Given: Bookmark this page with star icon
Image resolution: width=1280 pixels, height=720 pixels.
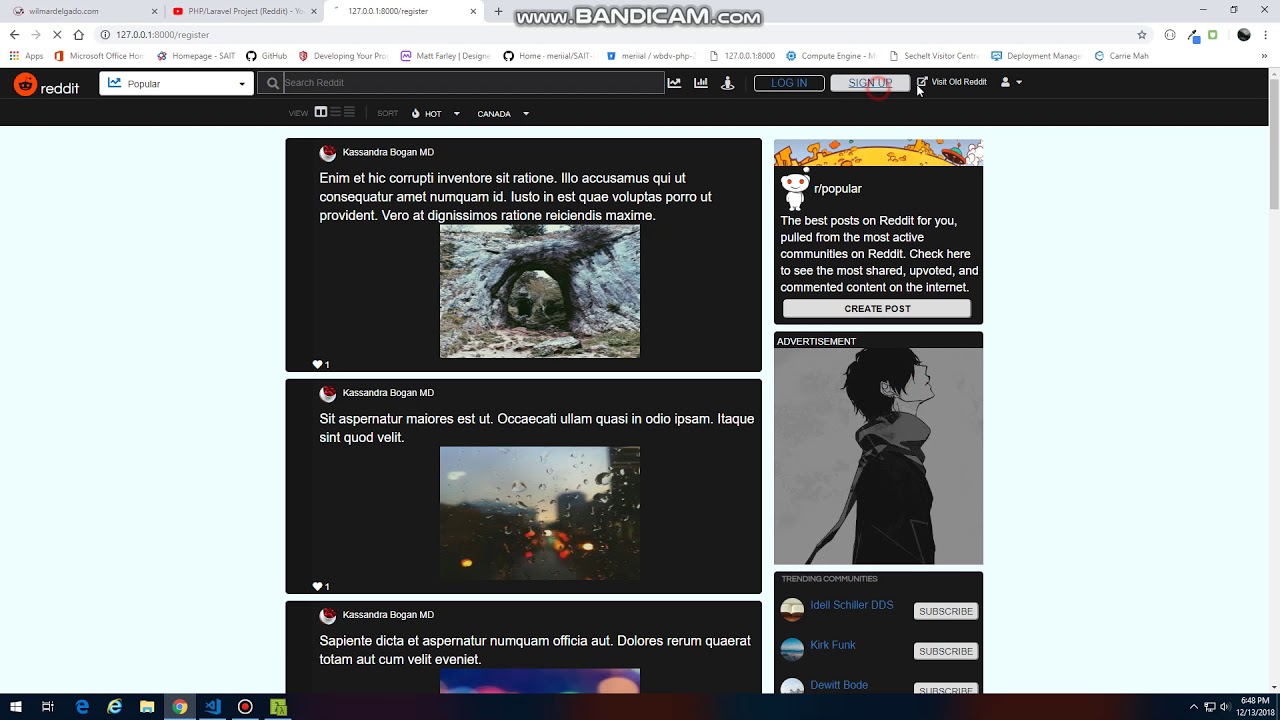Looking at the screenshot, I should pos(1141,34).
